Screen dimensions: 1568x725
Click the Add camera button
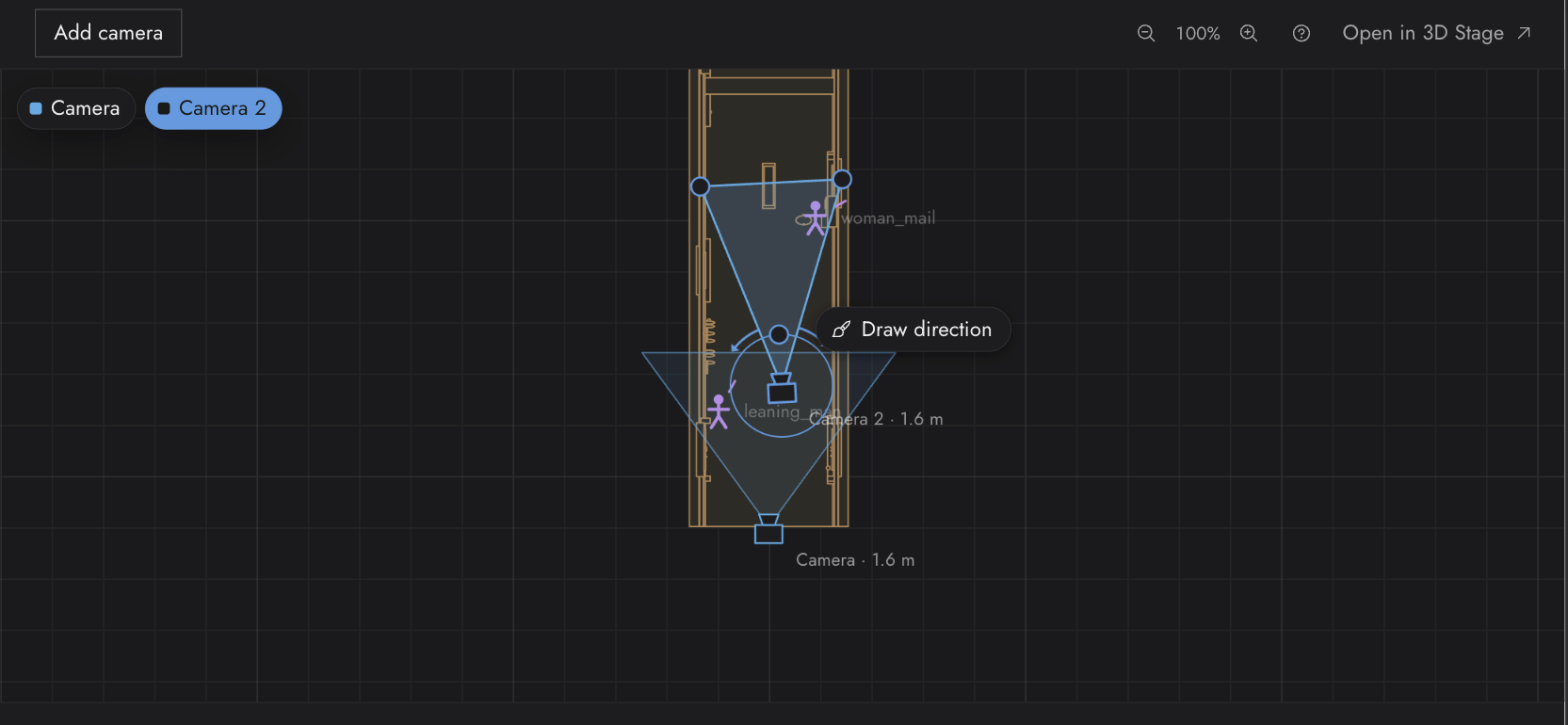tap(108, 33)
